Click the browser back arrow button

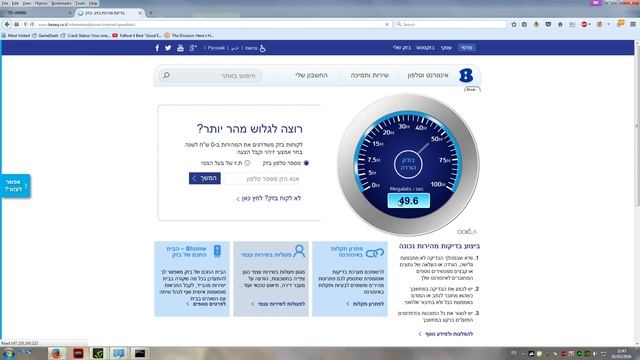point(7,24)
